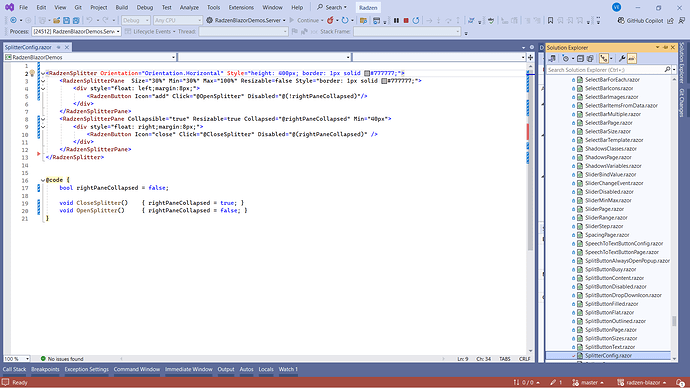
Task: Save the current file
Action: (66, 20)
